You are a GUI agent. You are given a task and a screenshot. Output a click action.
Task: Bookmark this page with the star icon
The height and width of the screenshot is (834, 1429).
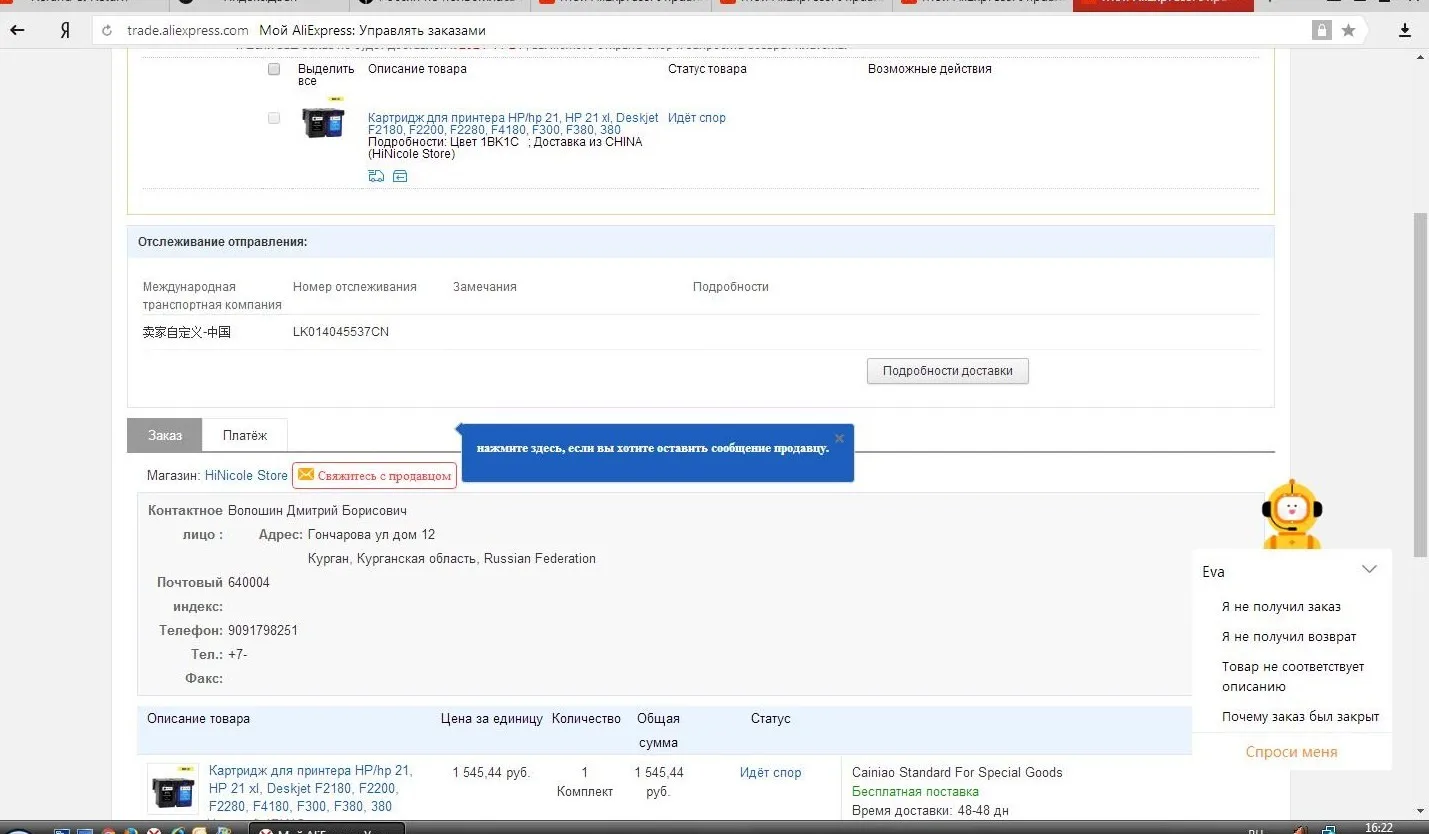click(x=1348, y=30)
